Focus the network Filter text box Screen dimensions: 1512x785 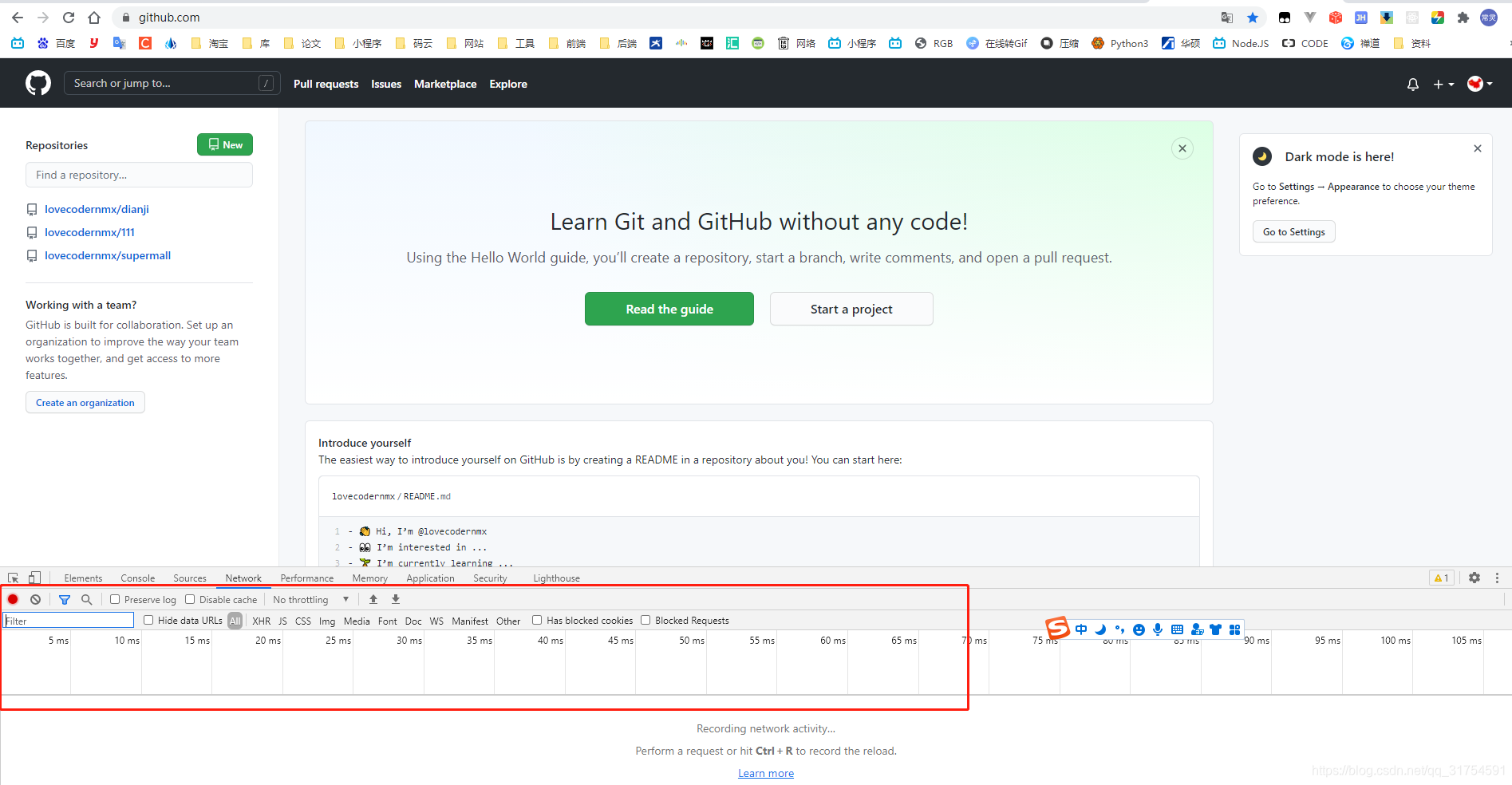[69, 620]
